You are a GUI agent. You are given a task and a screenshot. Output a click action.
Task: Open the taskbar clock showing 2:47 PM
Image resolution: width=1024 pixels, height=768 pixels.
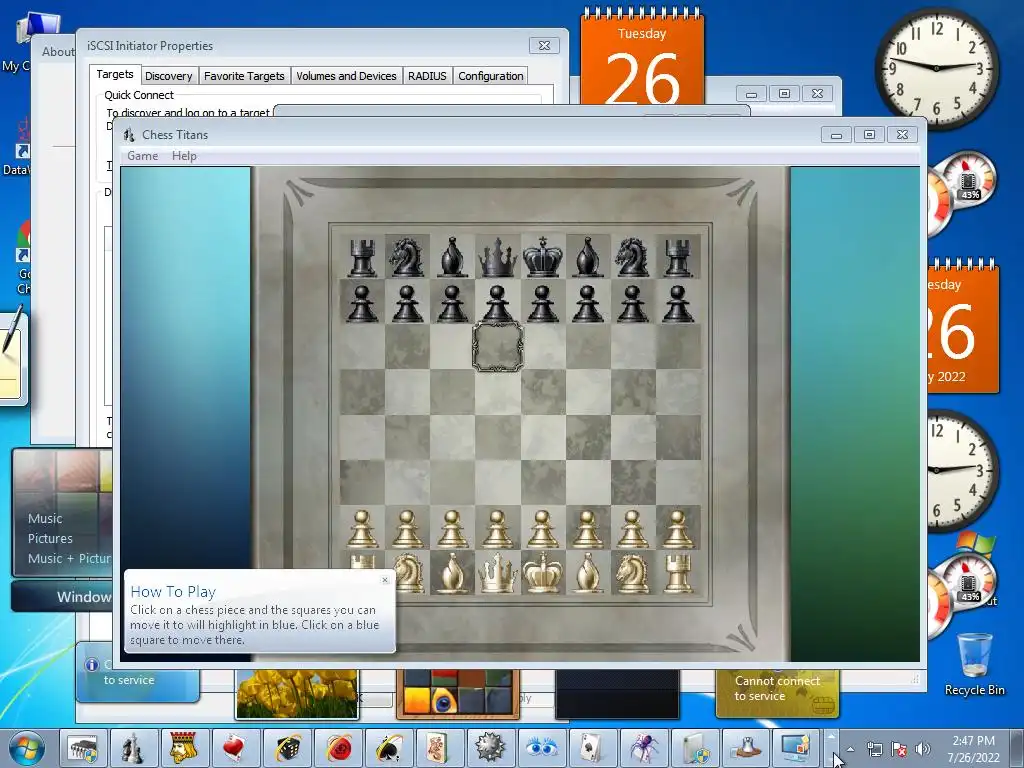point(974,749)
